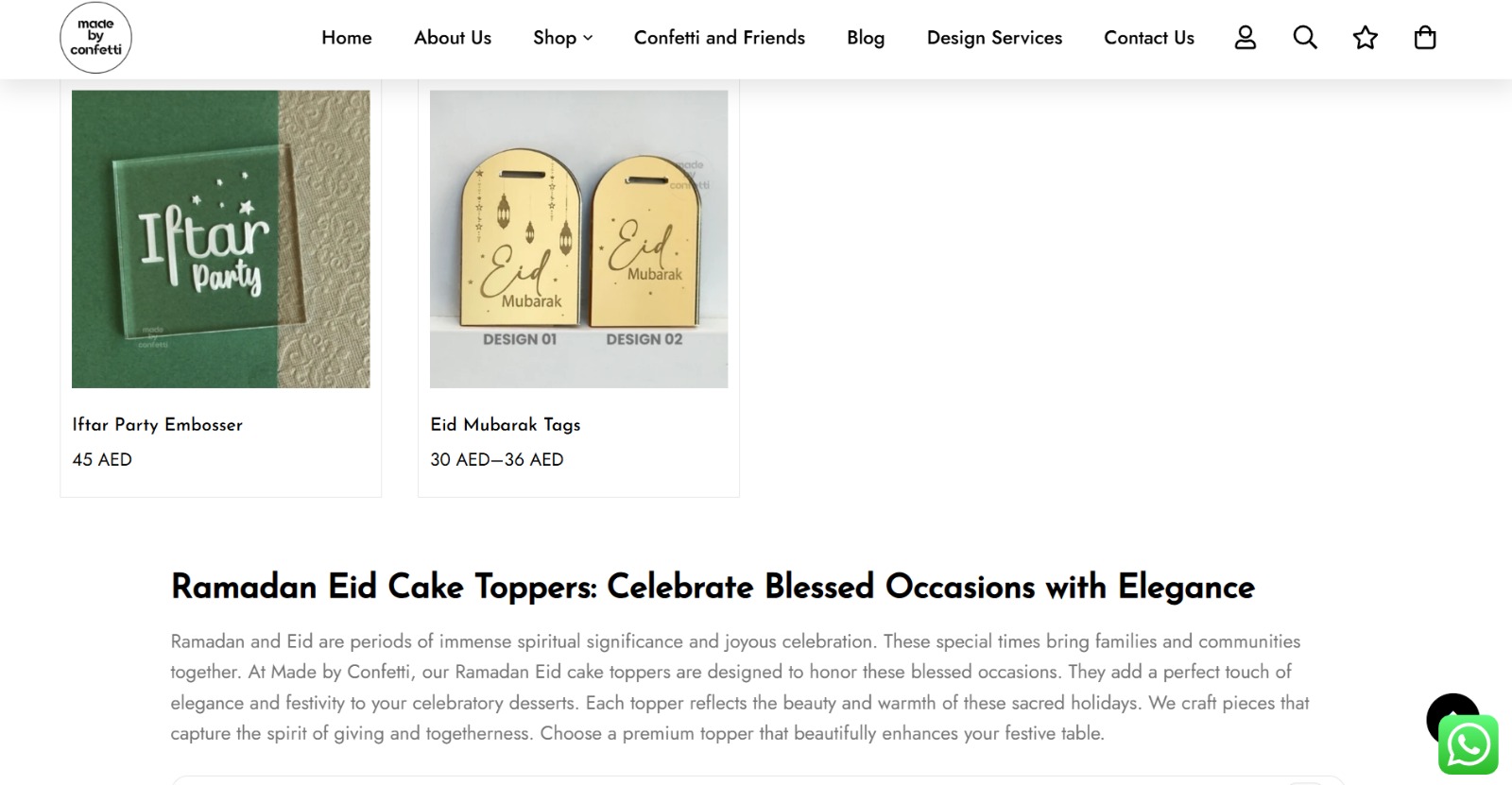Navigate to the Blog page

click(866, 38)
